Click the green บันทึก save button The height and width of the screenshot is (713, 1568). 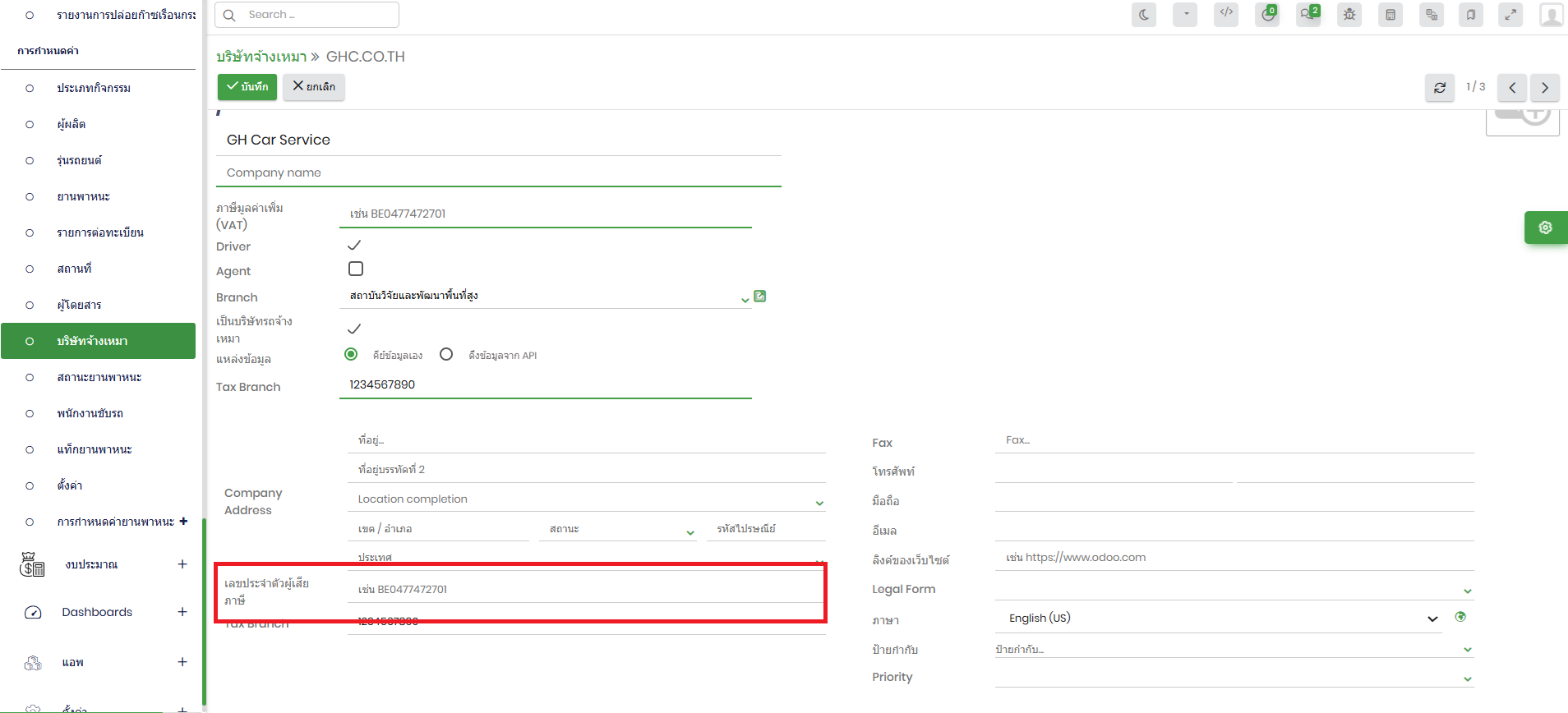pos(247,86)
